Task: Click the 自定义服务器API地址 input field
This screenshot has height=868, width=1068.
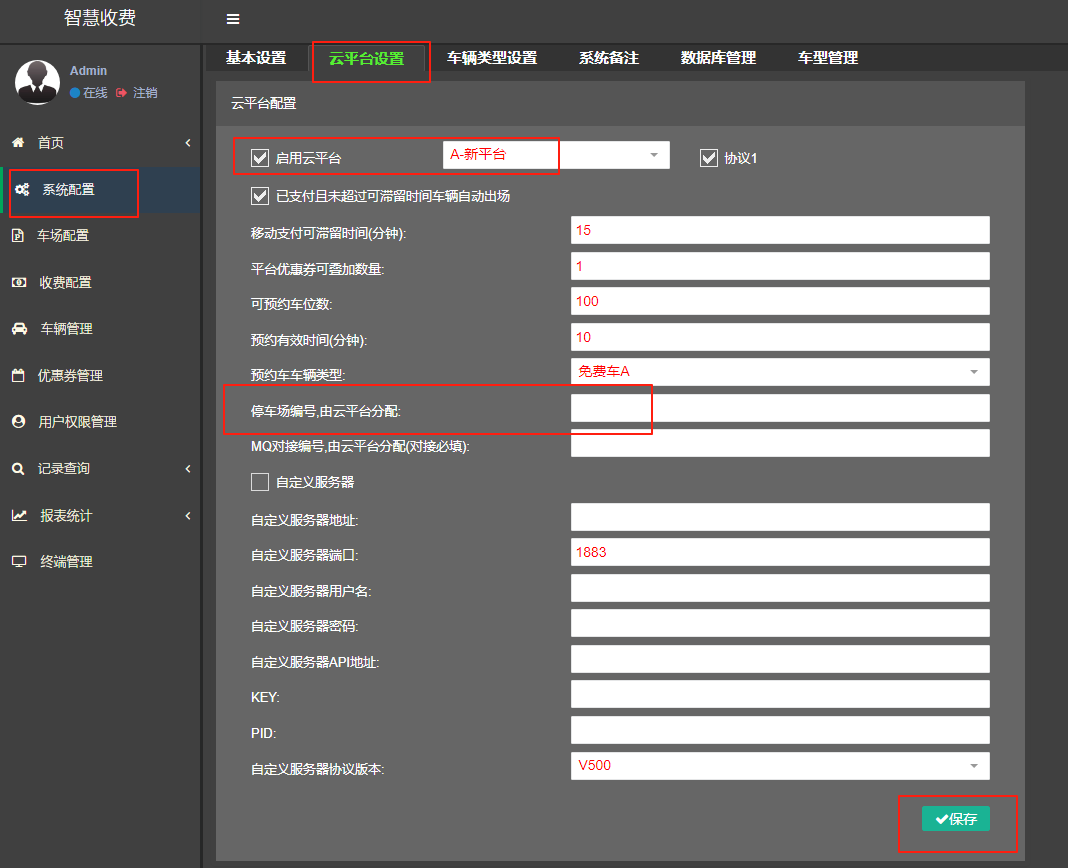Action: coord(780,660)
